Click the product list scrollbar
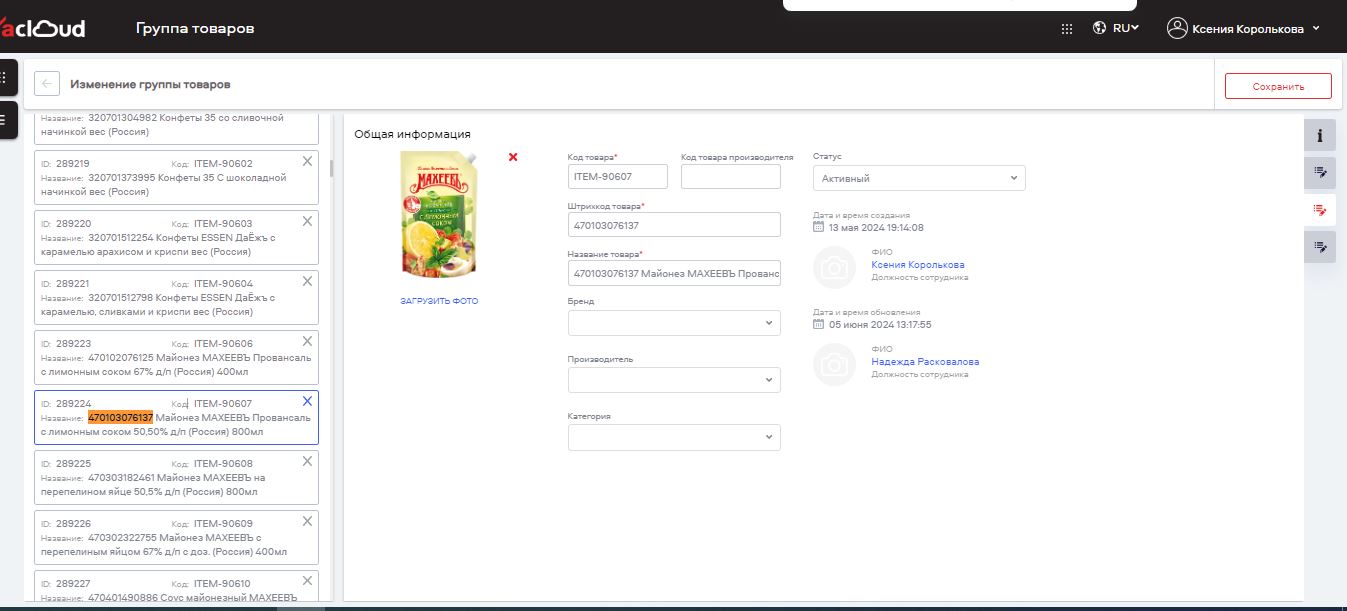 [331, 167]
